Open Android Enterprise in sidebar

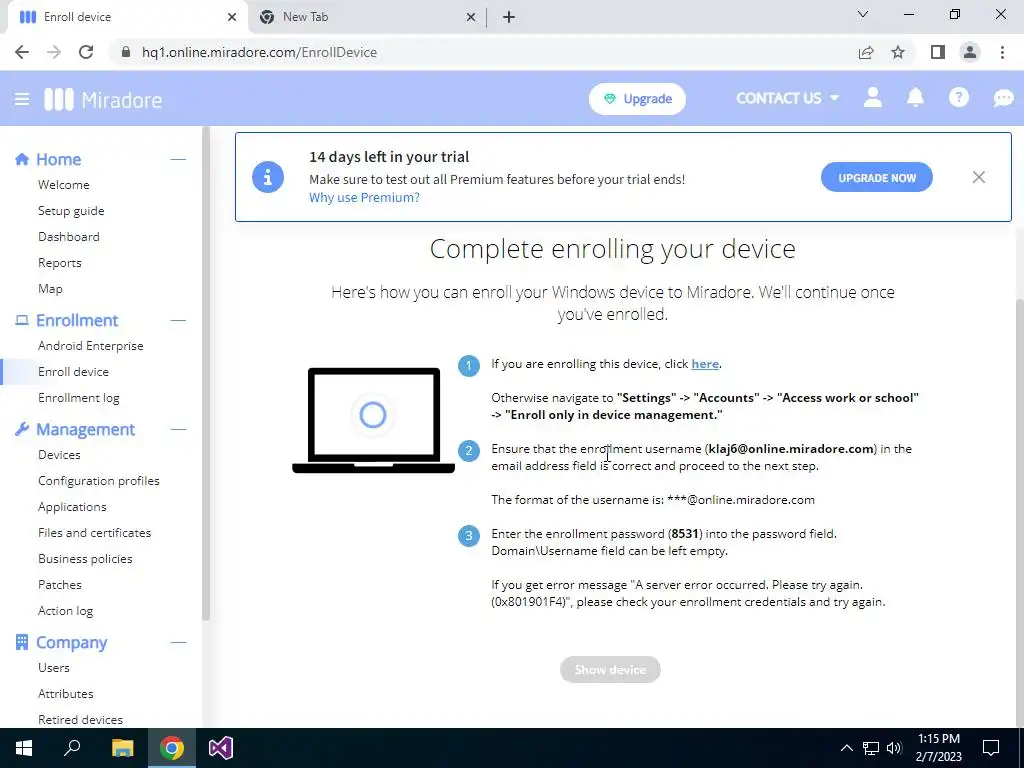[x=91, y=346]
